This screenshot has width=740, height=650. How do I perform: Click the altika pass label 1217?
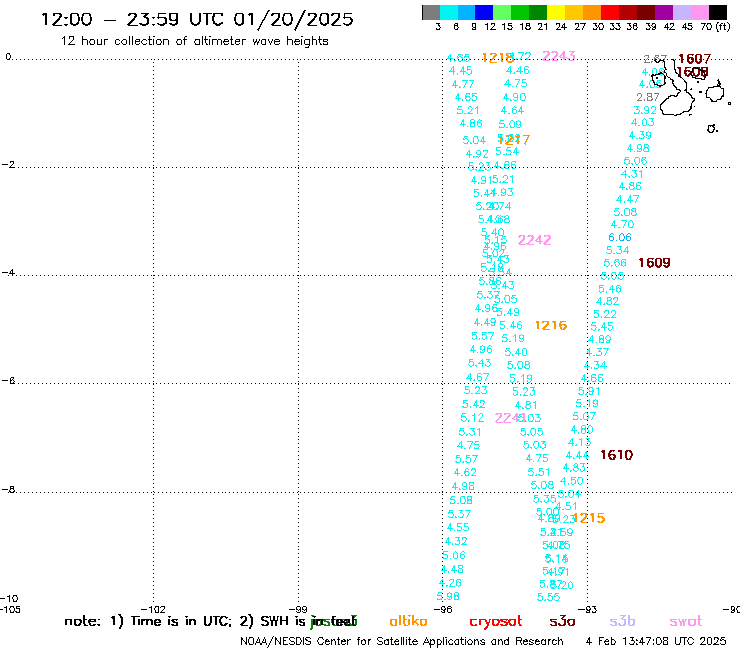[514, 140]
